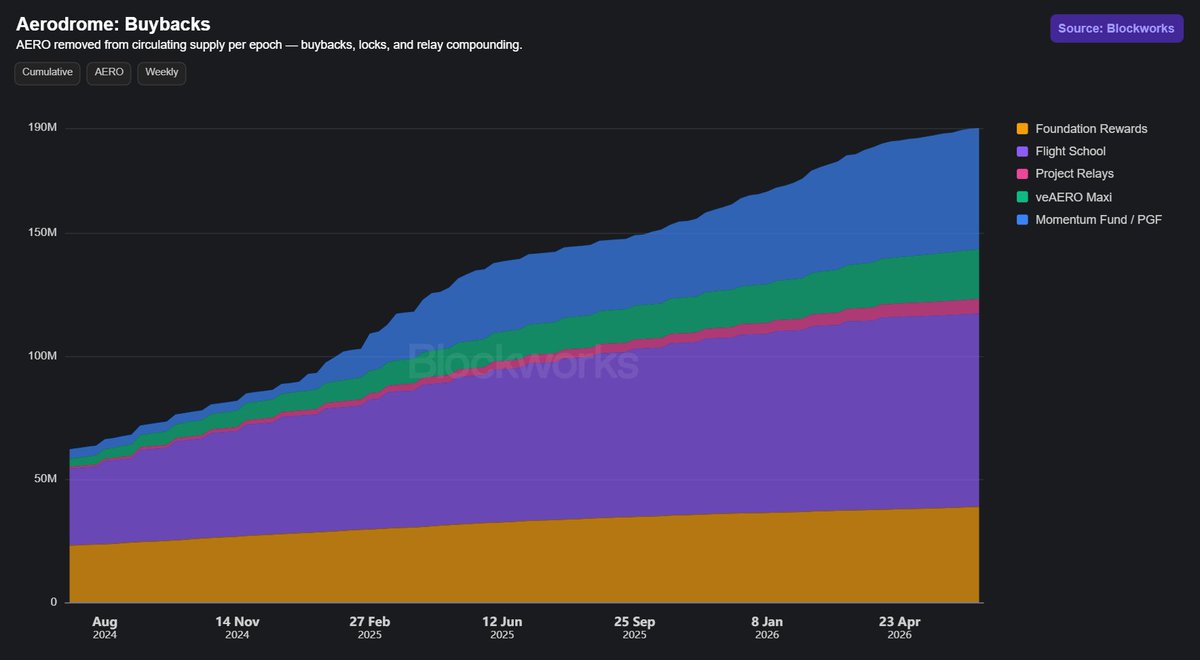Image resolution: width=1200 pixels, height=660 pixels.
Task: Toggle veAERO Maxi green legend swatch
Action: [x=1022, y=197]
